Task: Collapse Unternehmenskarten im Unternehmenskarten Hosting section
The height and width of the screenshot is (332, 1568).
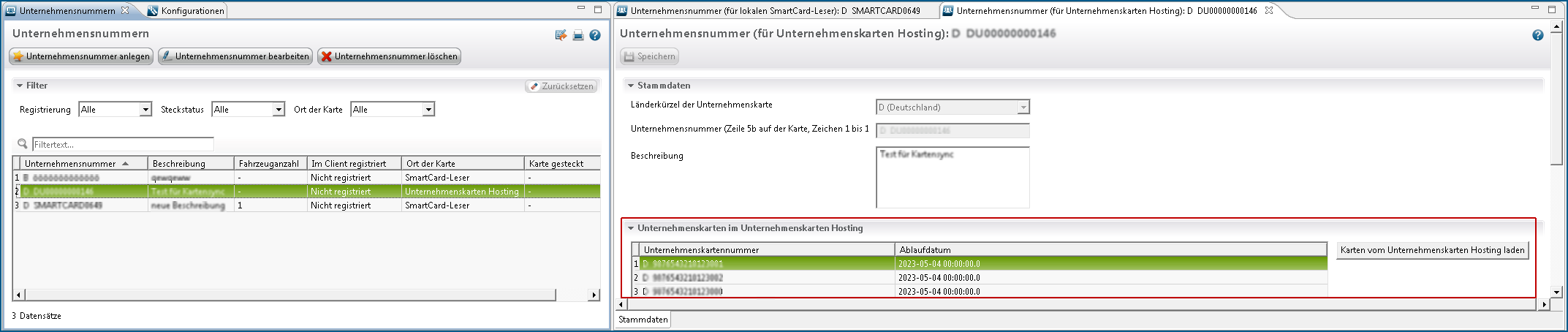Action: (x=630, y=228)
